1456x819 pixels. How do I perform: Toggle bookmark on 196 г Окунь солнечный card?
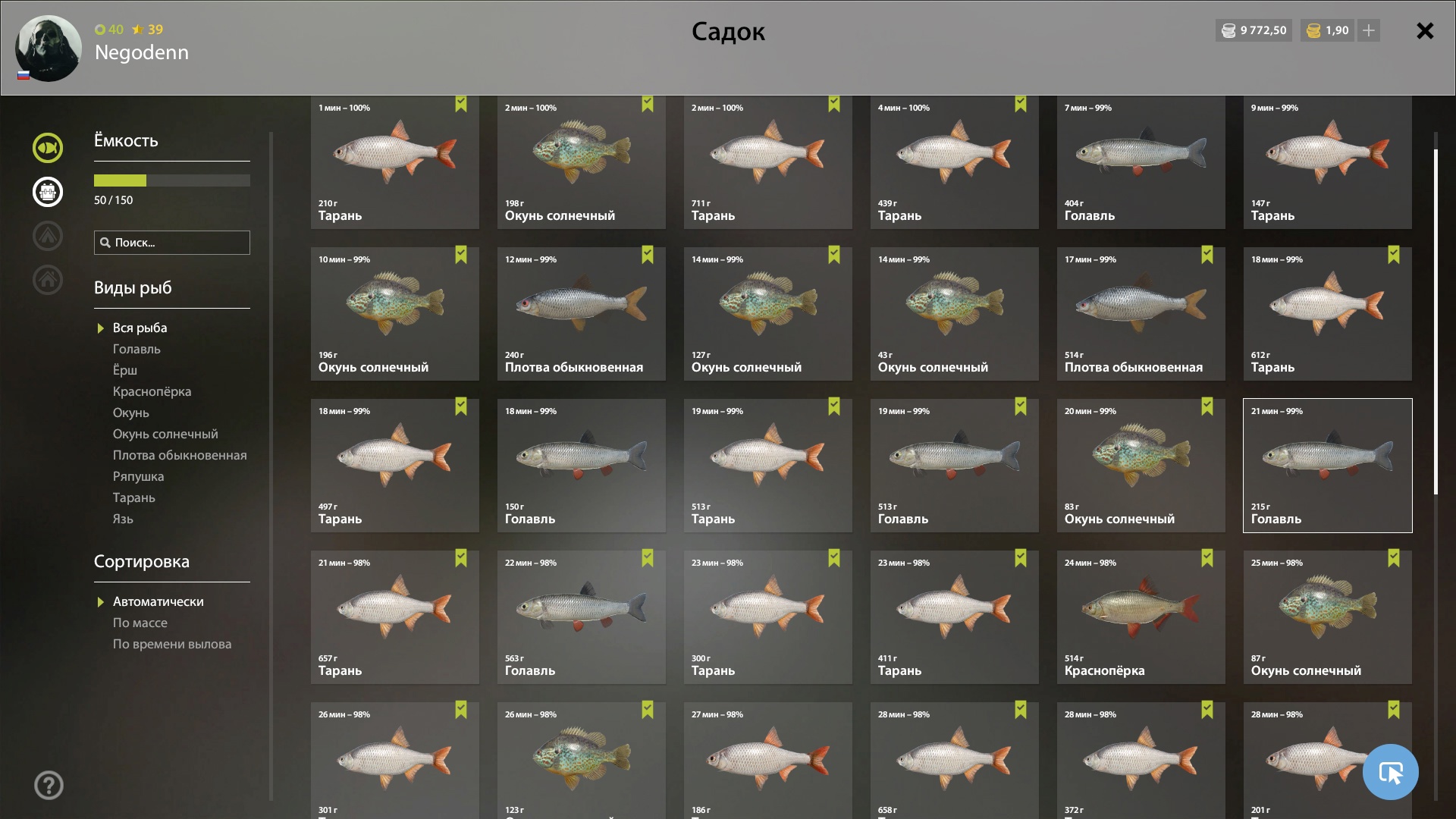pyautogui.click(x=461, y=256)
